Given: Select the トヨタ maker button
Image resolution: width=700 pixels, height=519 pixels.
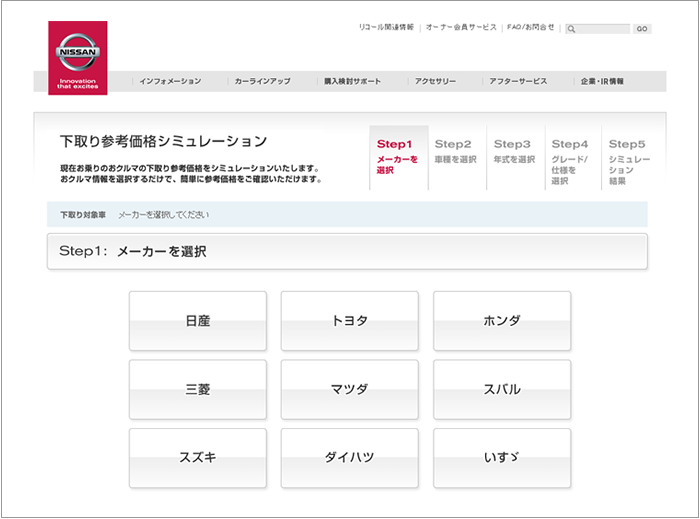Looking at the screenshot, I should [349, 321].
